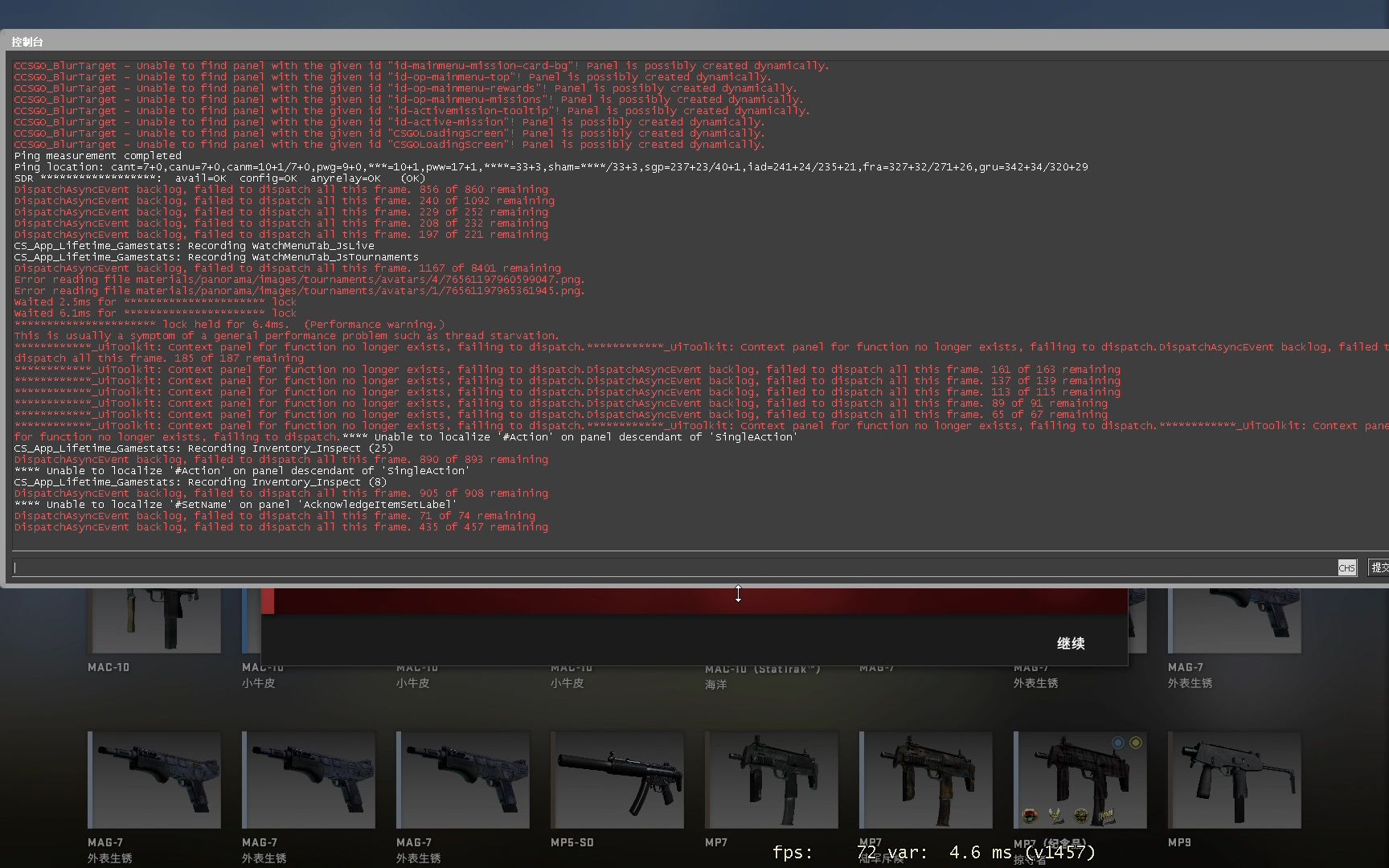Click the '435 of 457 remaining' error line
Screen dimensions: 1389x868
click(281, 527)
